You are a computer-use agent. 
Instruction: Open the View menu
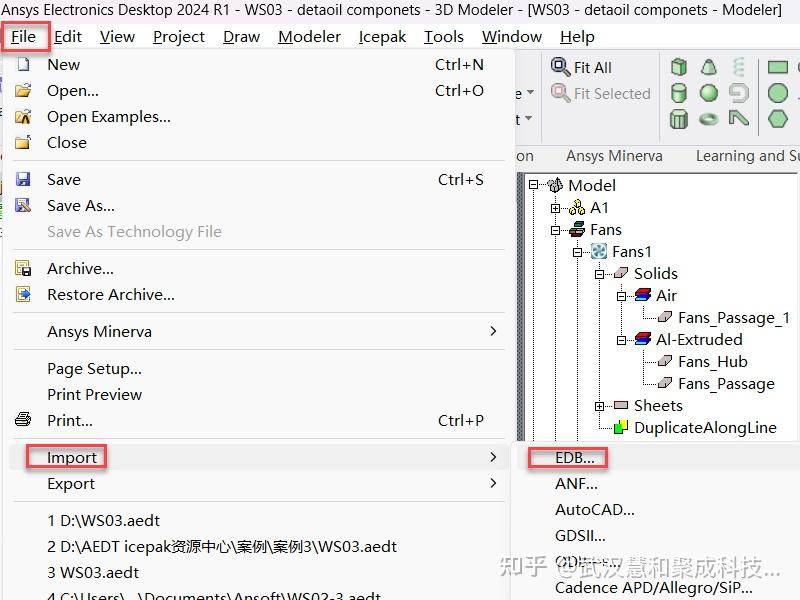pyautogui.click(x=117, y=37)
